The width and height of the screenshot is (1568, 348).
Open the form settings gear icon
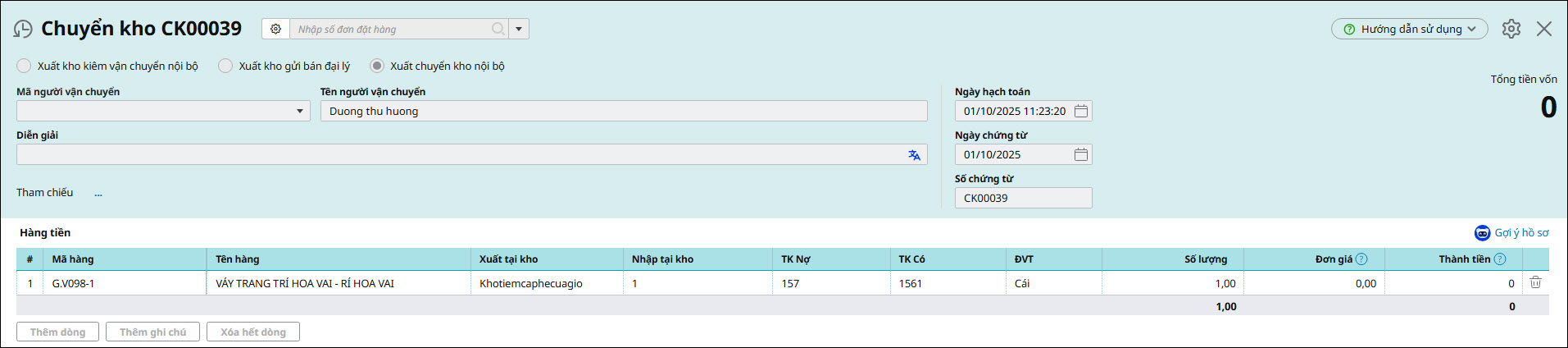(x=1511, y=29)
